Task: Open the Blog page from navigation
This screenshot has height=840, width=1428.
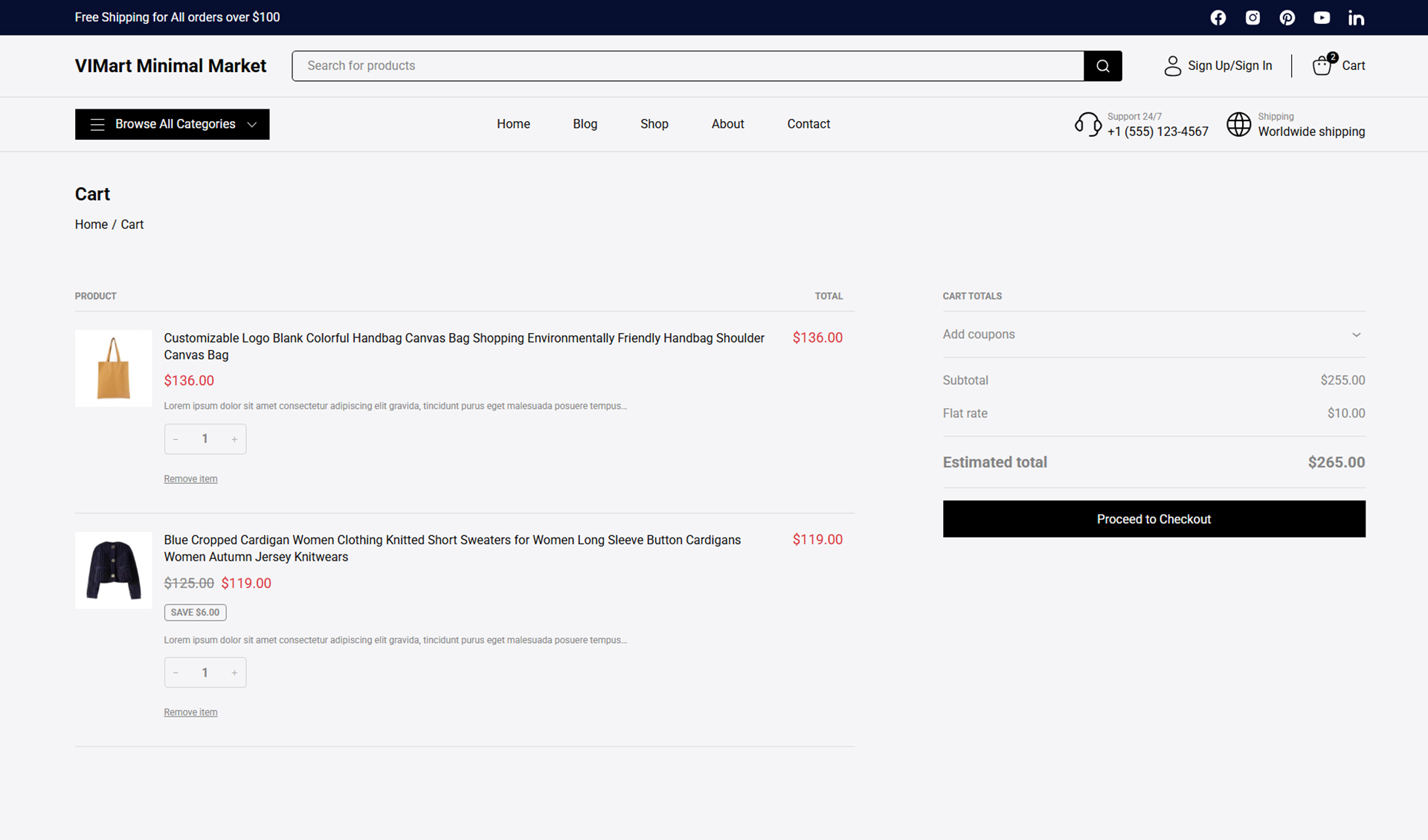Action: pos(585,124)
